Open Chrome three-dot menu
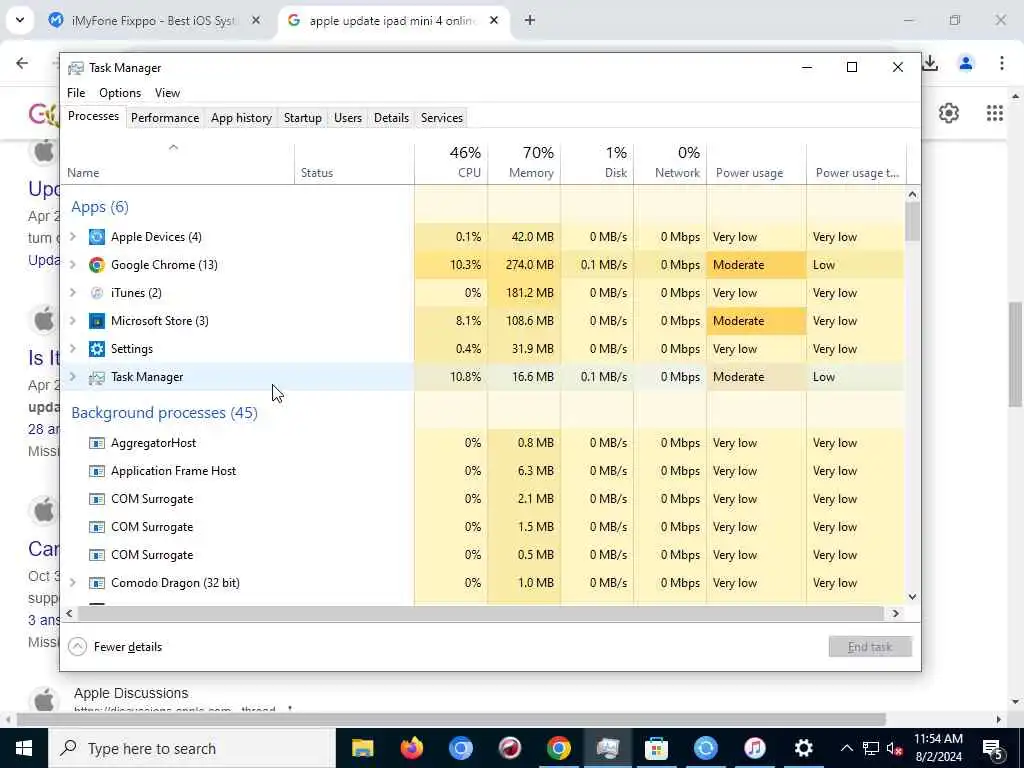The image size is (1024, 768). click(x=1002, y=63)
